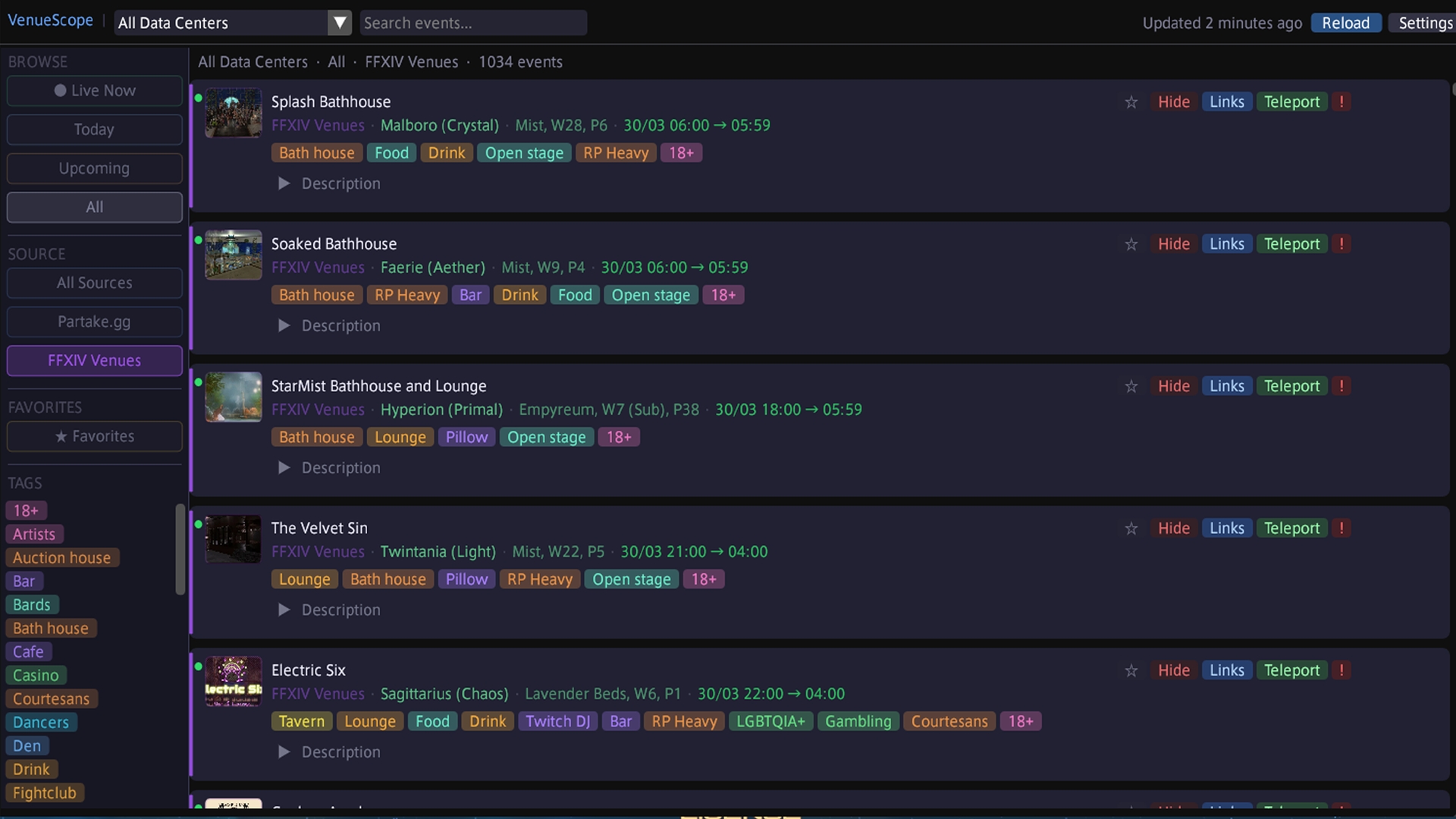Open the Soaked Bathhouse thumbnail image

(234, 255)
